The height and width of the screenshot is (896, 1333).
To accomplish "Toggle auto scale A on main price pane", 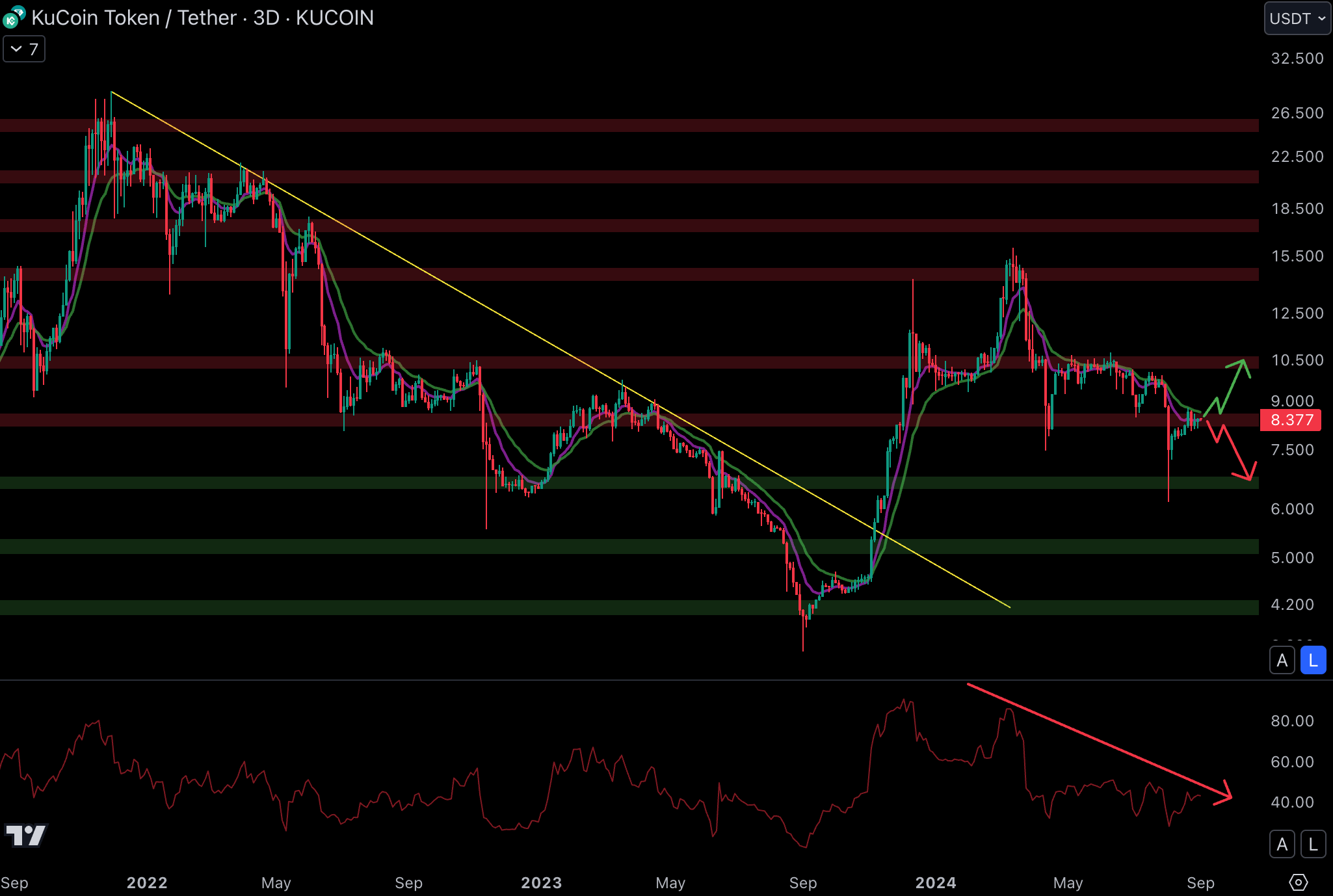I will point(1282,661).
